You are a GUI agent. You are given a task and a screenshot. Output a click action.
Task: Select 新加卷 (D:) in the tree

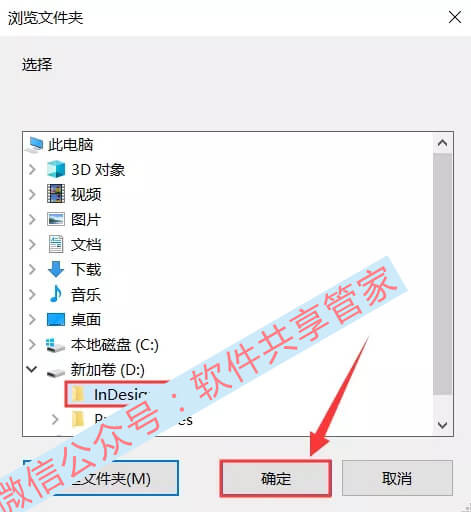point(107,370)
